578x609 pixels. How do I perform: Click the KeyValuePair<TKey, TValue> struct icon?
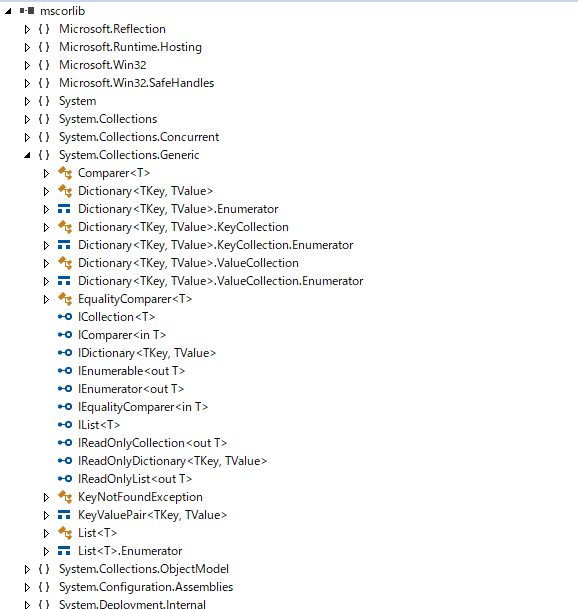coord(64,515)
